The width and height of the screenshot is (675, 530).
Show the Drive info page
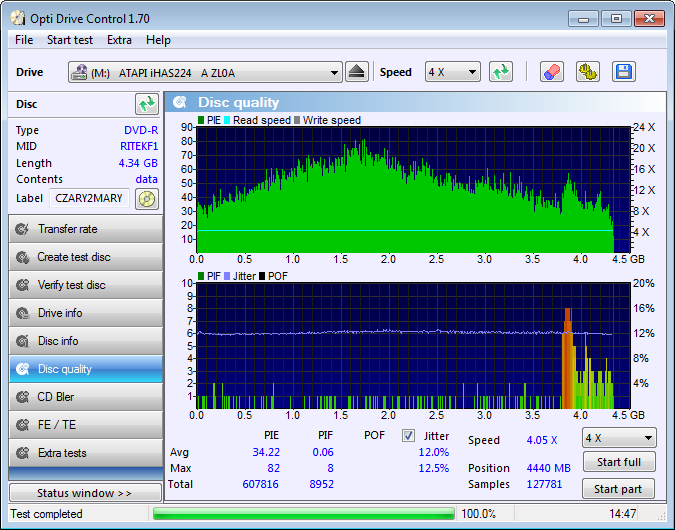[x=86, y=313]
